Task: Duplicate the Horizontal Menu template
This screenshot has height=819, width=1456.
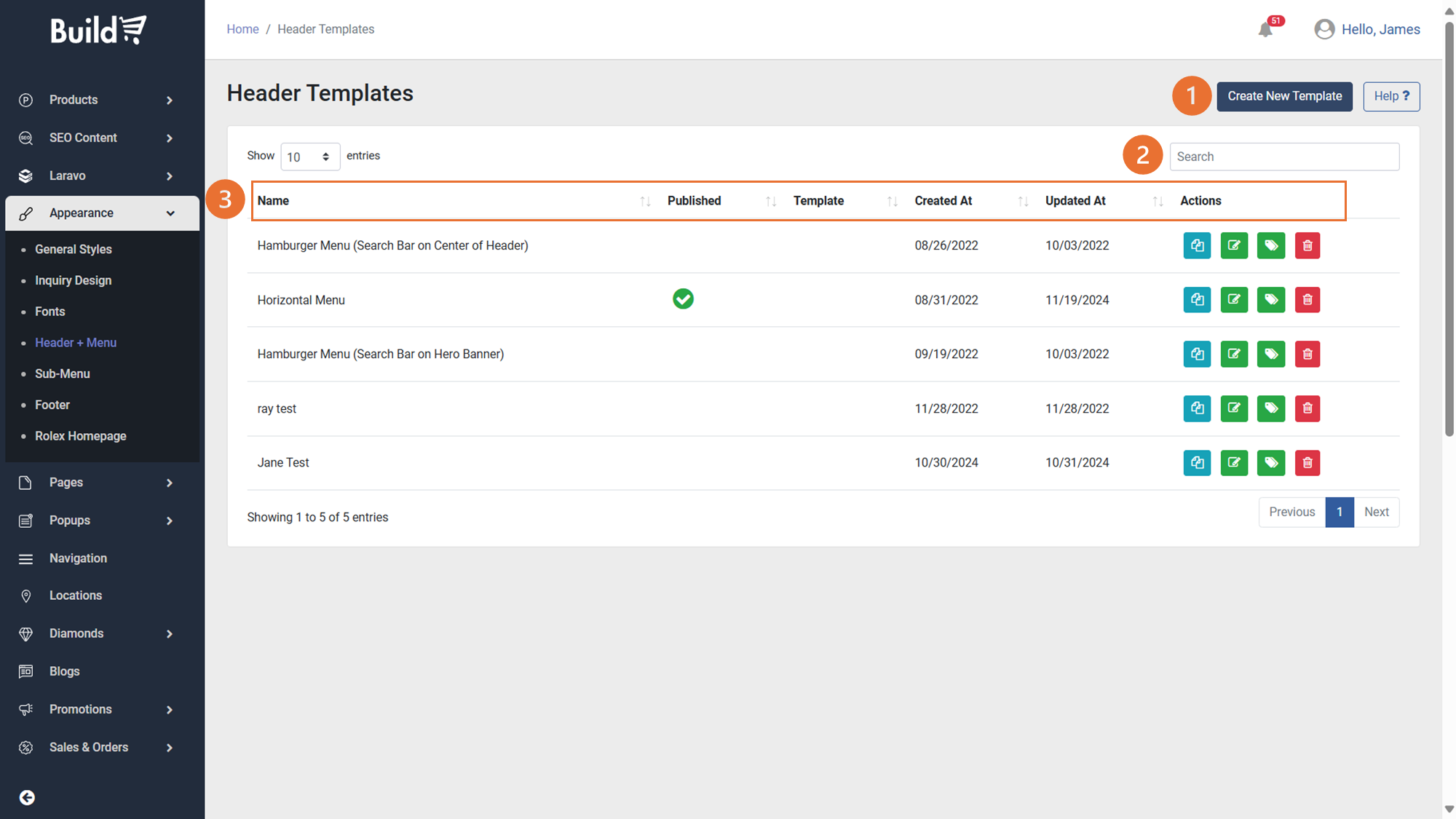Action: tap(1197, 300)
